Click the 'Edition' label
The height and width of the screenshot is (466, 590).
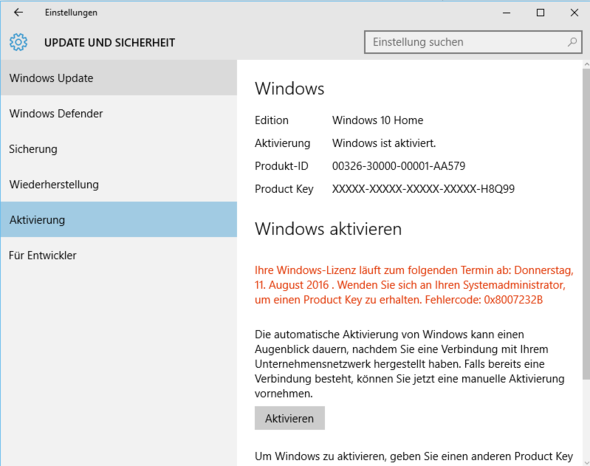pos(272,120)
